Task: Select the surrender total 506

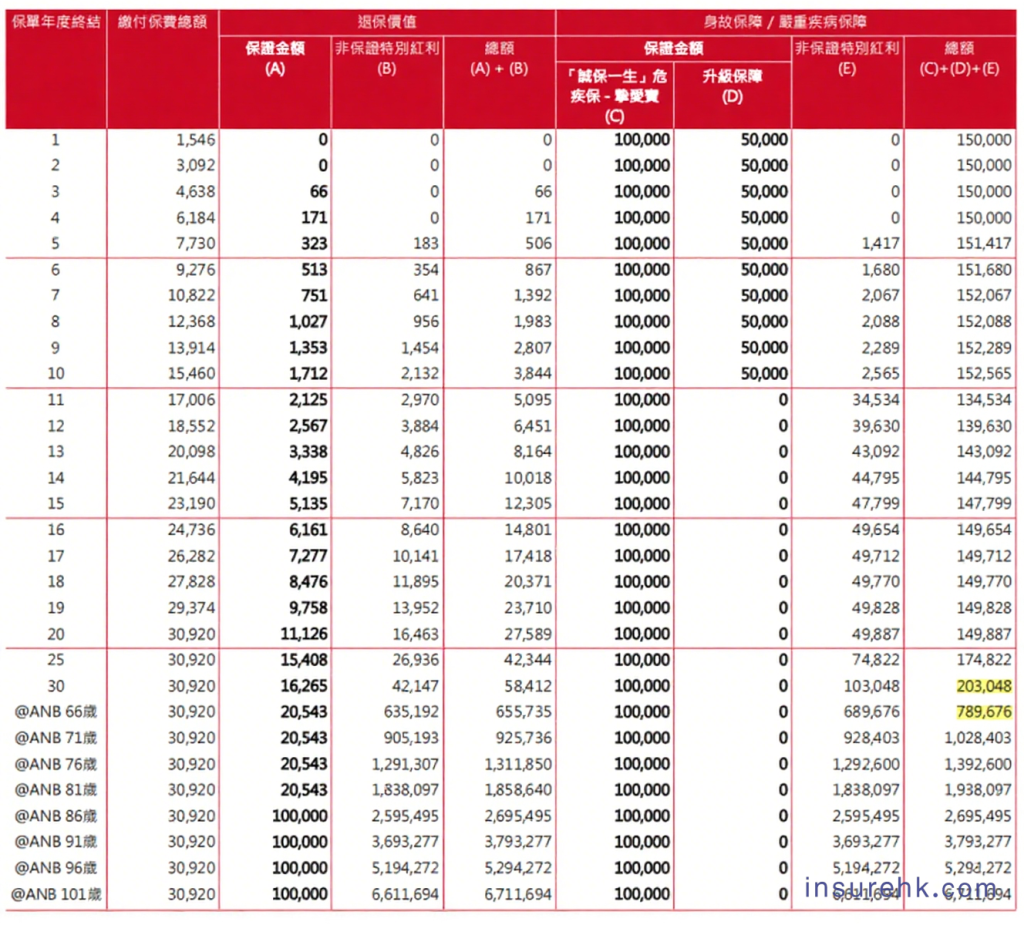Action: 539,244
